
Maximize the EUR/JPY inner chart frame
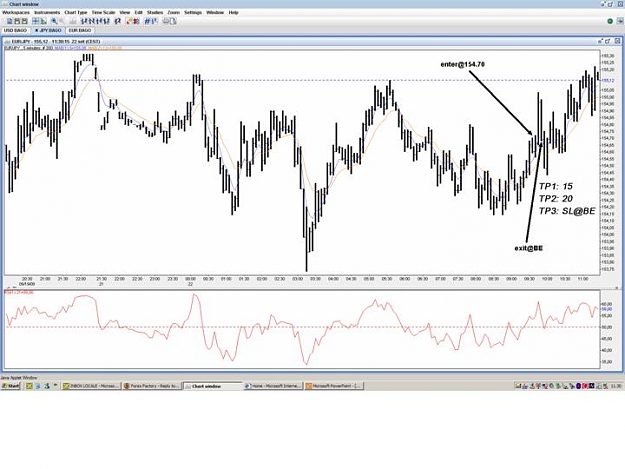(x=608, y=41)
